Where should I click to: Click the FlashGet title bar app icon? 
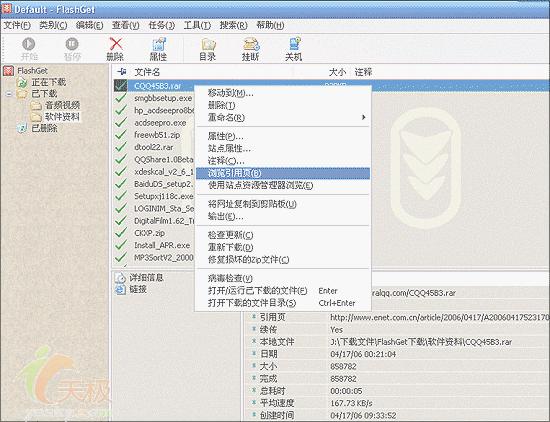(7, 8)
